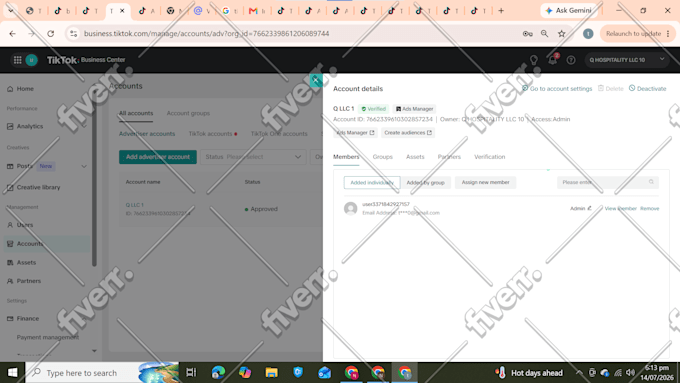Click the tab search chevron in Chrome
The height and width of the screenshot is (383, 680).
tap(11, 11)
